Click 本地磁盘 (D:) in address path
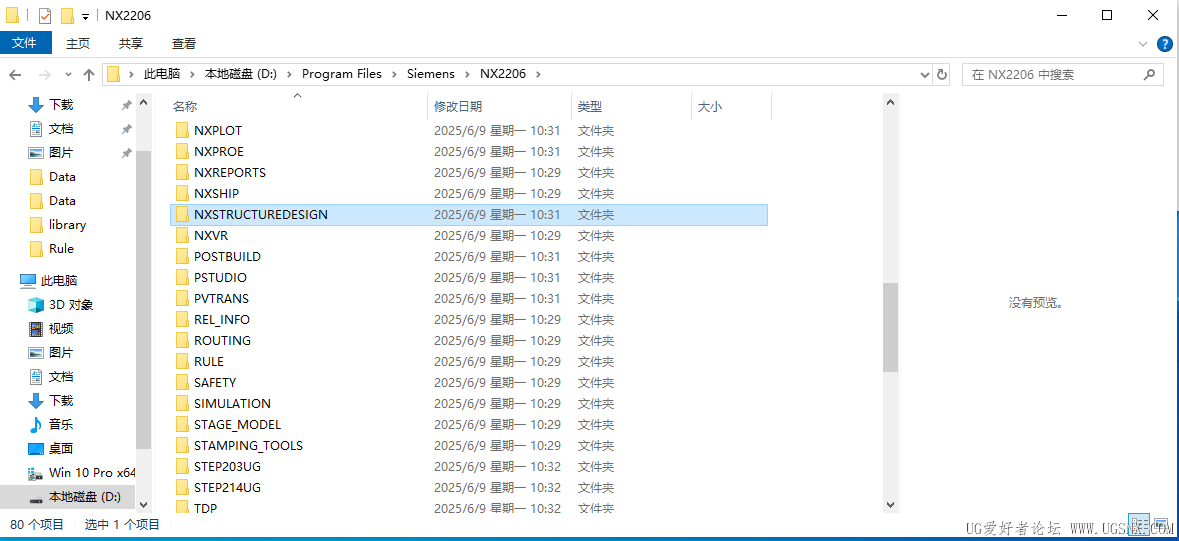 point(241,74)
